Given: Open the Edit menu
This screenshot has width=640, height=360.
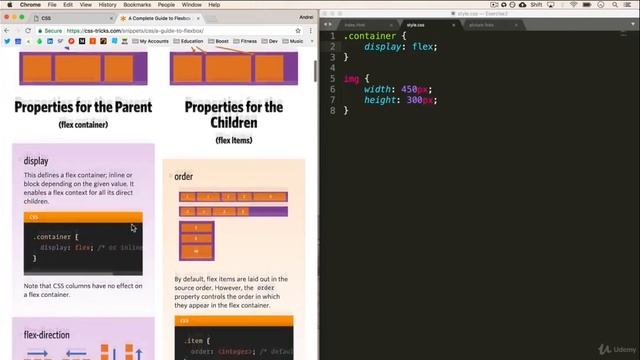Looking at the screenshot, I should pos(68,5).
